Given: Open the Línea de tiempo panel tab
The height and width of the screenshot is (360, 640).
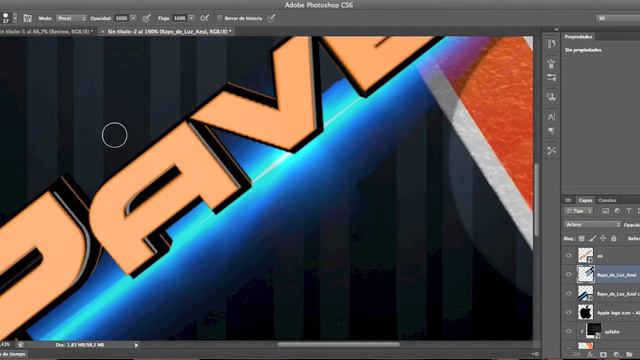Looking at the screenshot, I should tap(13, 354).
